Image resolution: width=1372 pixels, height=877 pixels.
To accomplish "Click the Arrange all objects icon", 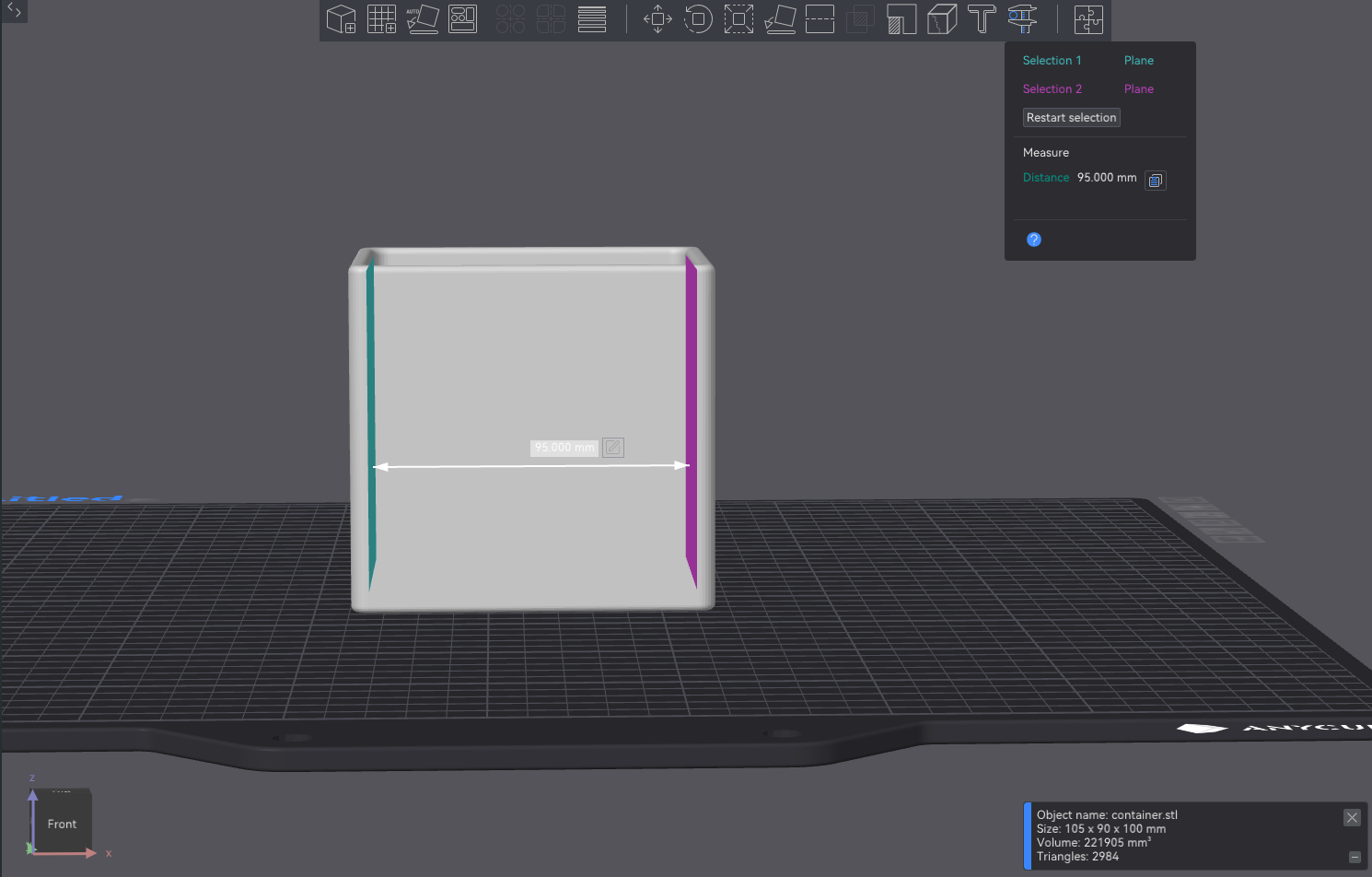I will [x=463, y=19].
